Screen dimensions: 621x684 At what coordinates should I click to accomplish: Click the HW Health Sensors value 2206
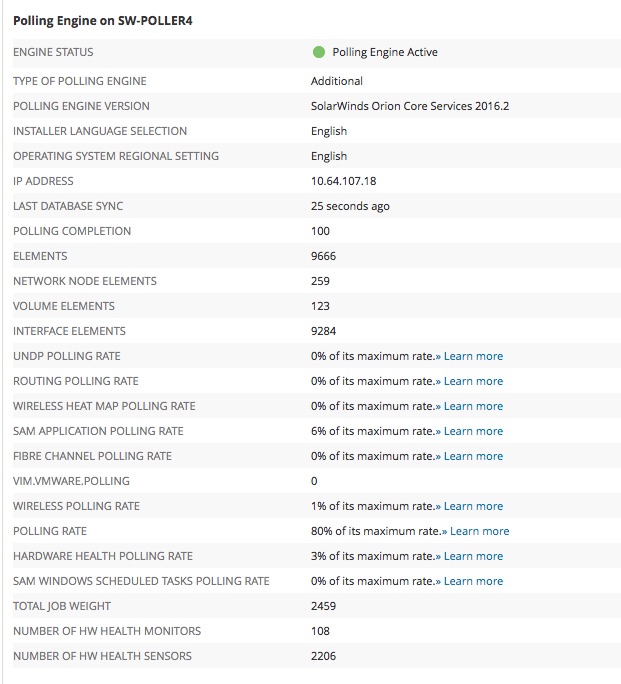coord(324,656)
